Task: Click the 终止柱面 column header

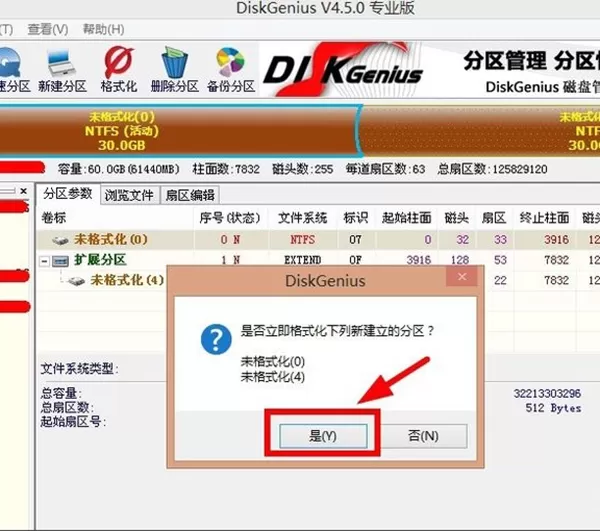Action: [x=544, y=218]
